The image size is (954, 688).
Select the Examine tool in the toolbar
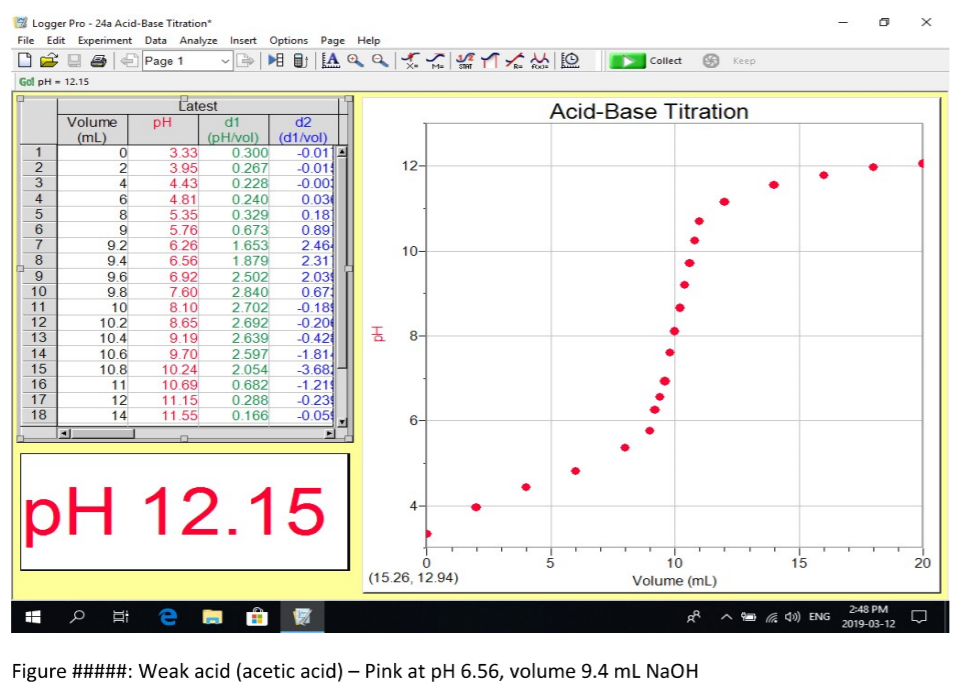click(x=412, y=60)
